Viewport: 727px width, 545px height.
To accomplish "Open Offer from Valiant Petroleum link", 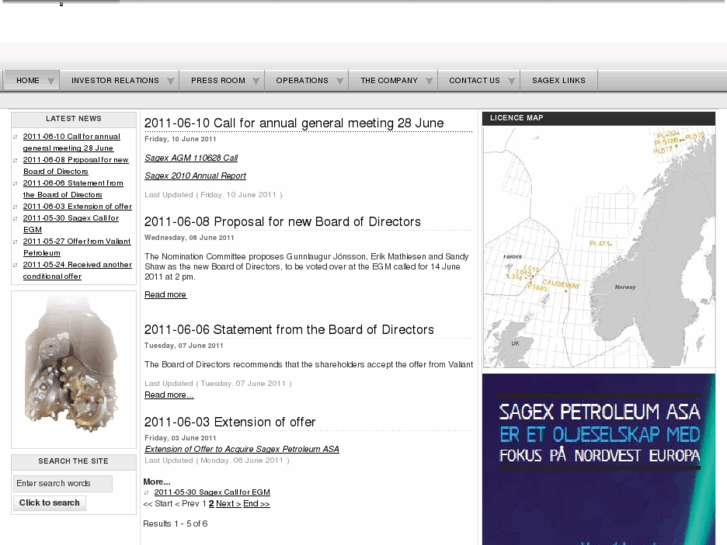I will (77, 247).
